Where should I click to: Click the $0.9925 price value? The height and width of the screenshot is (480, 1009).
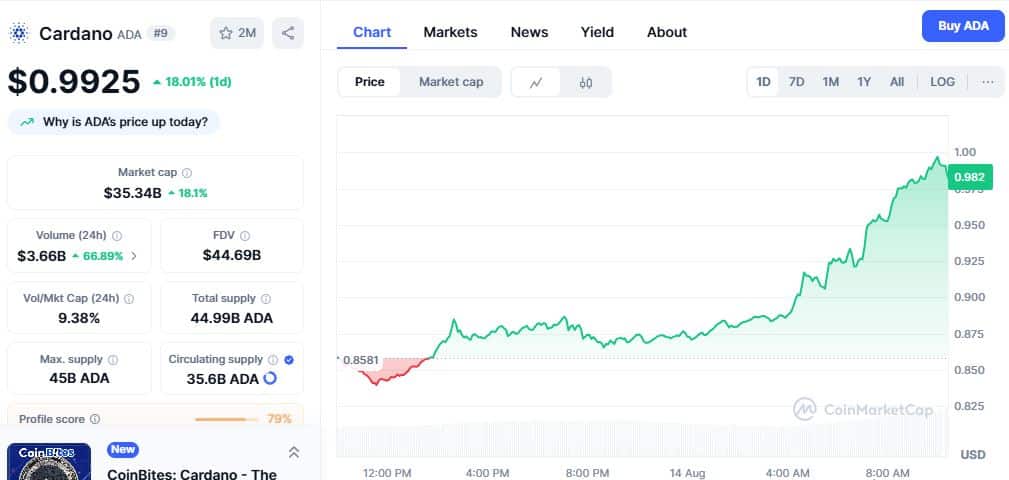[x=74, y=82]
